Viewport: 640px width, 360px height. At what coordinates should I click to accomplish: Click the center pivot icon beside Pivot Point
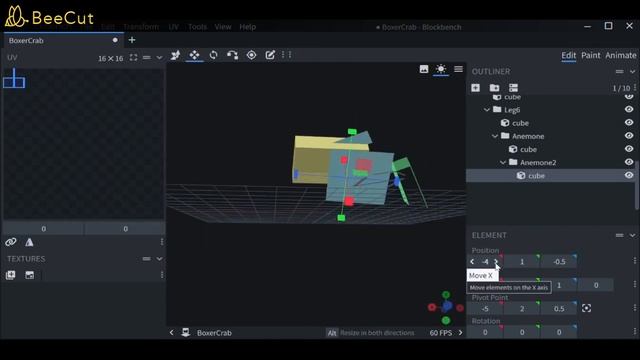click(x=587, y=308)
